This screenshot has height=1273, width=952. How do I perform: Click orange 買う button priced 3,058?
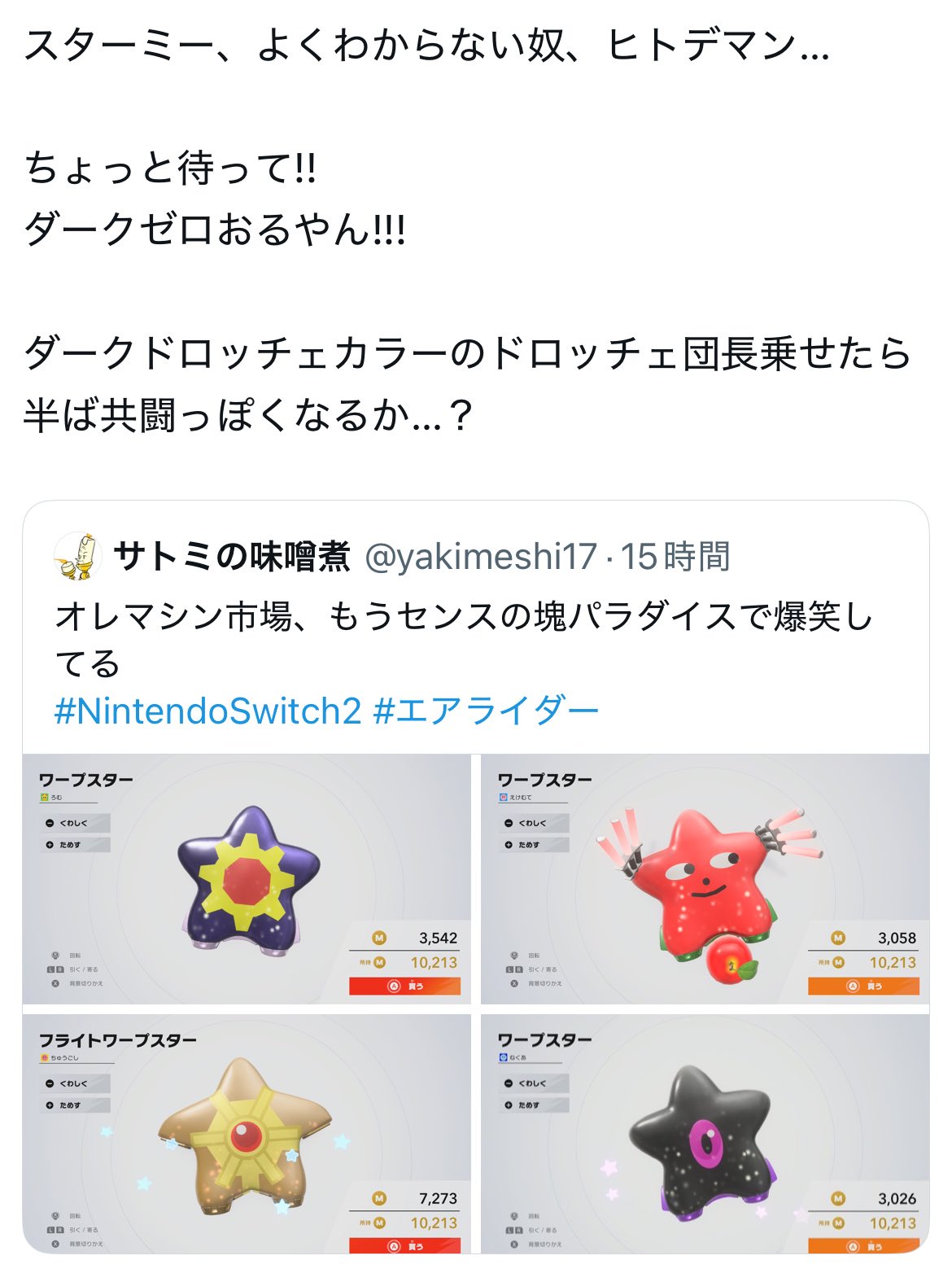[863, 986]
